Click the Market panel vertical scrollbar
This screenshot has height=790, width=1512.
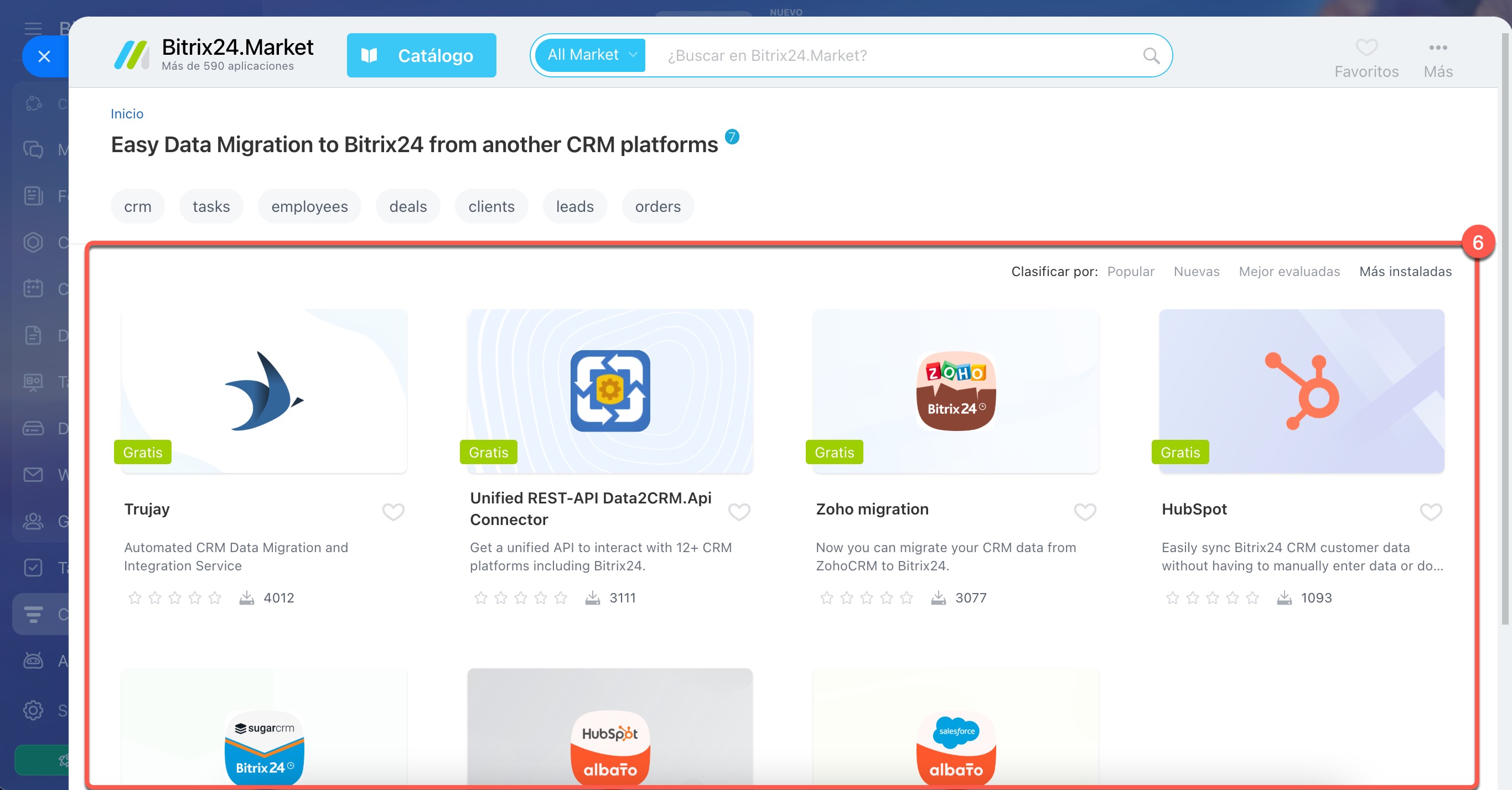click(1506, 329)
